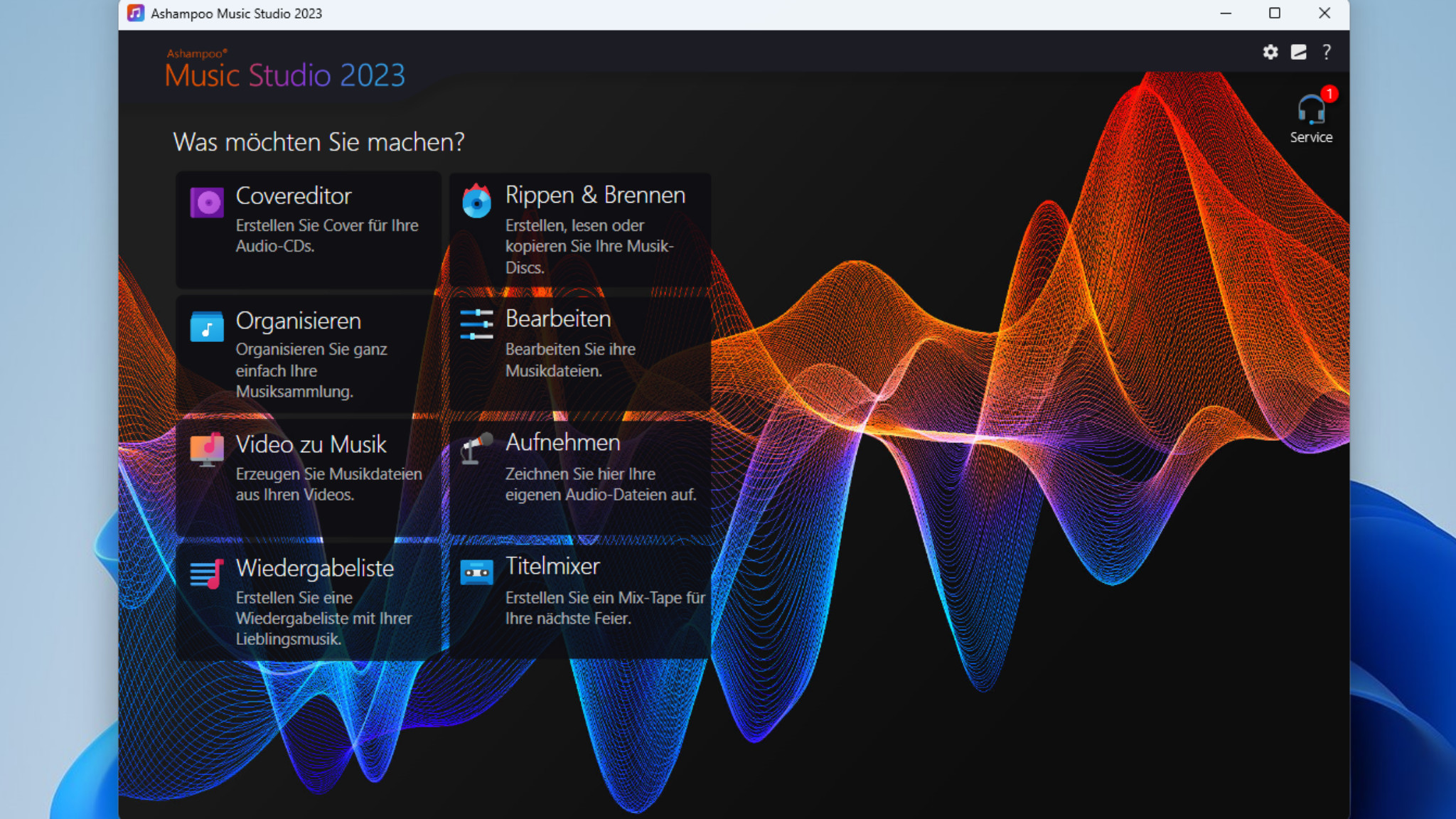Click the 'Was möchten Sie machen?' heading
This screenshot has height=819, width=1456.
click(318, 142)
